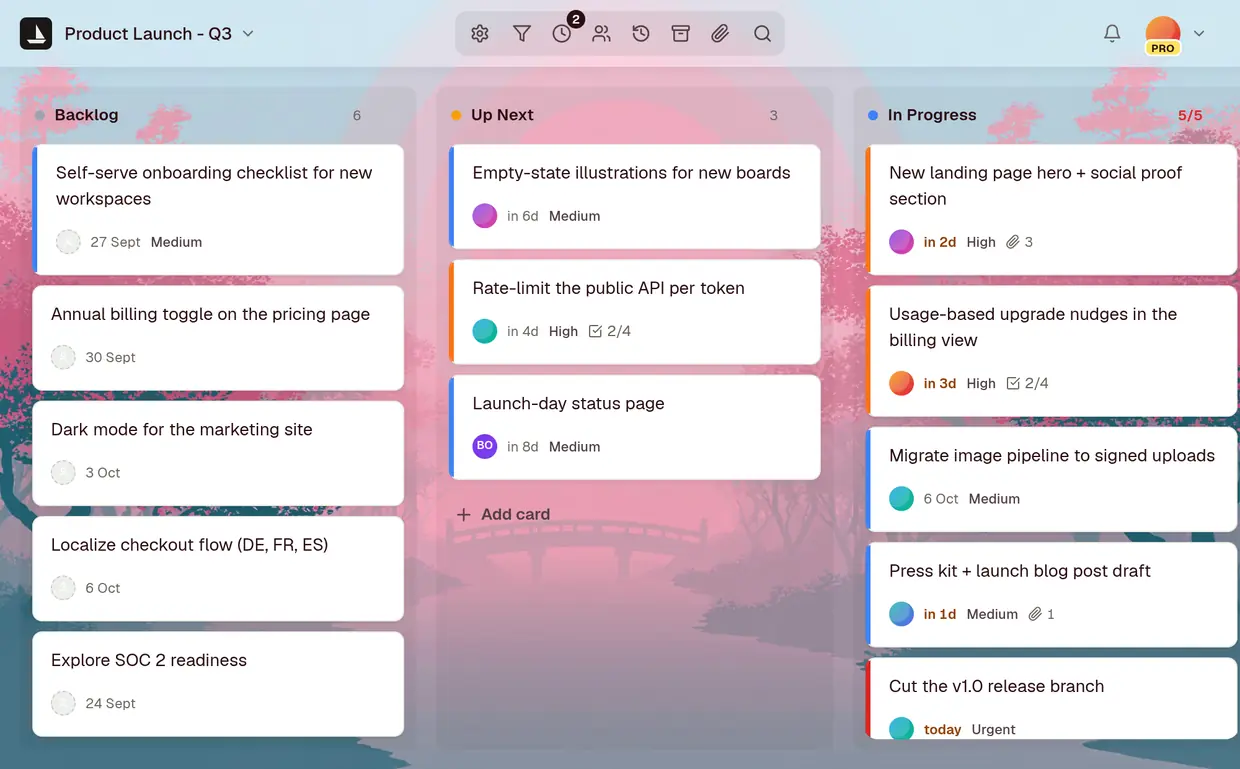Open the Up Next column header
This screenshot has width=1240, height=769.
click(x=502, y=115)
